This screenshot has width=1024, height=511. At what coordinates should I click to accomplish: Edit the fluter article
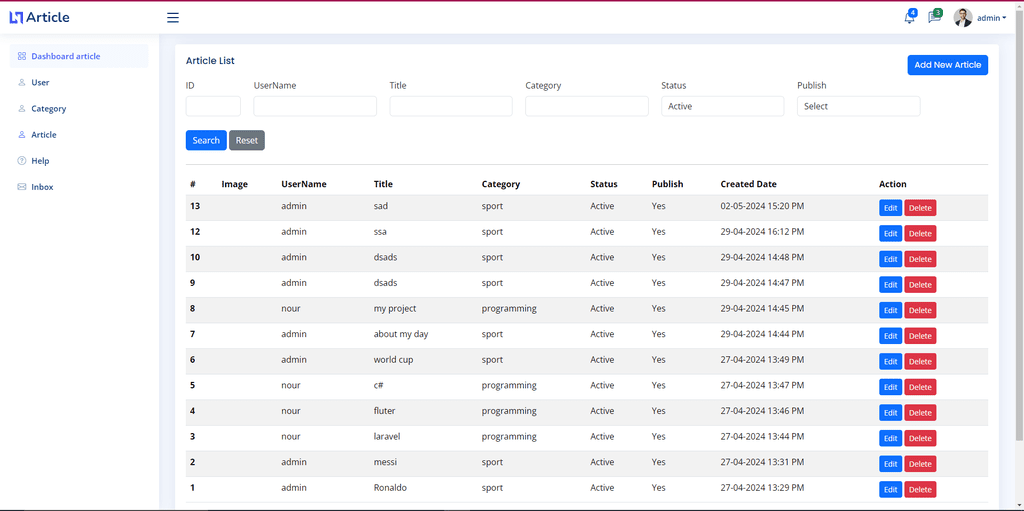click(x=891, y=412)
